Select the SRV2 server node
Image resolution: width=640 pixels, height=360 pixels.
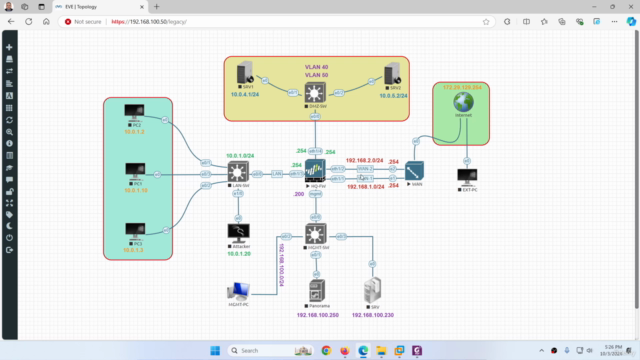pyautogui.click(x=392, y=73)
